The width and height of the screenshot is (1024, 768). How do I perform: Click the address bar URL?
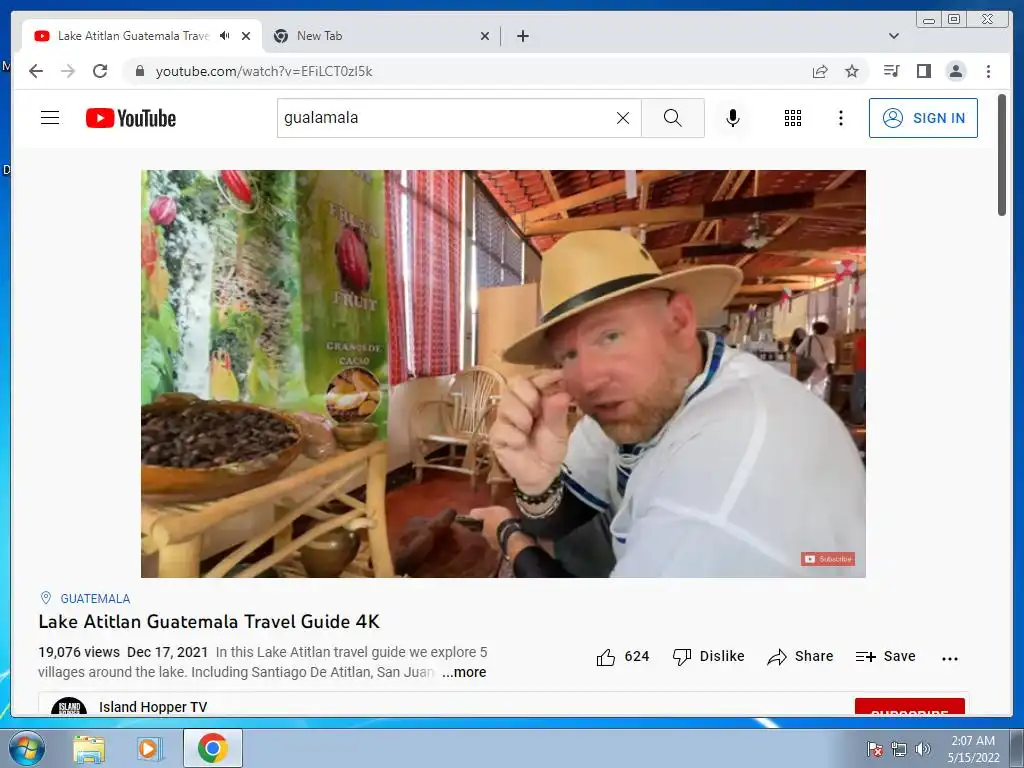point(264,71)
